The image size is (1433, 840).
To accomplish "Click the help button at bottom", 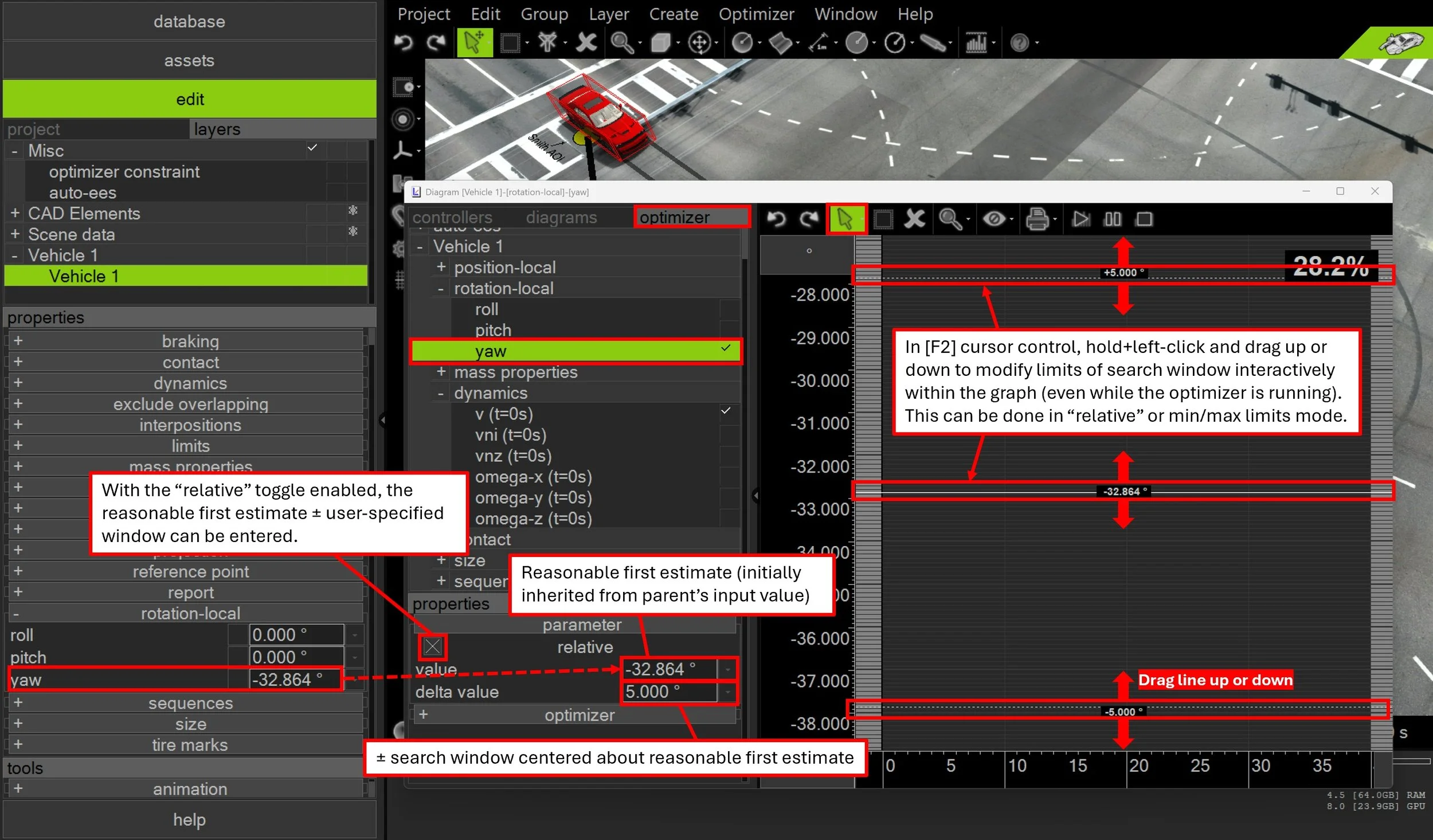I will (x=189, y=819).
